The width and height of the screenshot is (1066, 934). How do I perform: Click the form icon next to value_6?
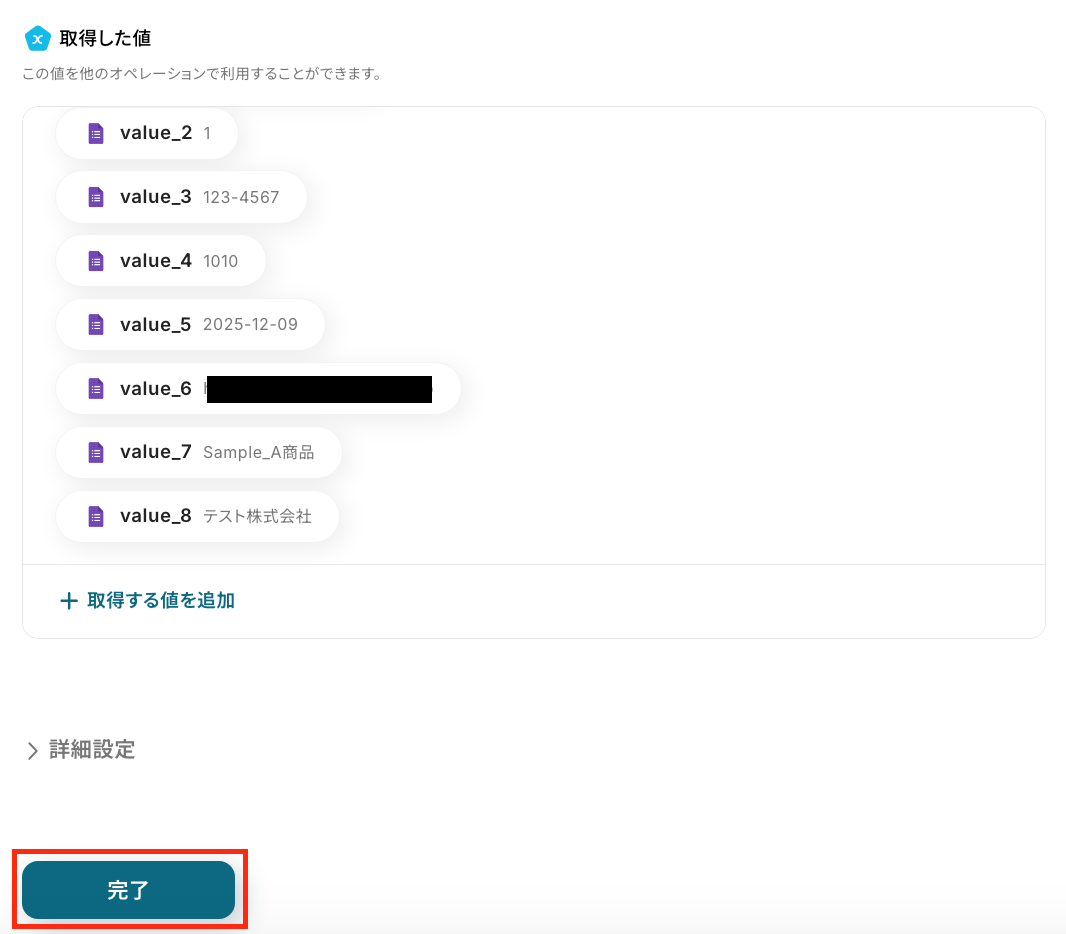pyautogui.click(x=96, y=389)
